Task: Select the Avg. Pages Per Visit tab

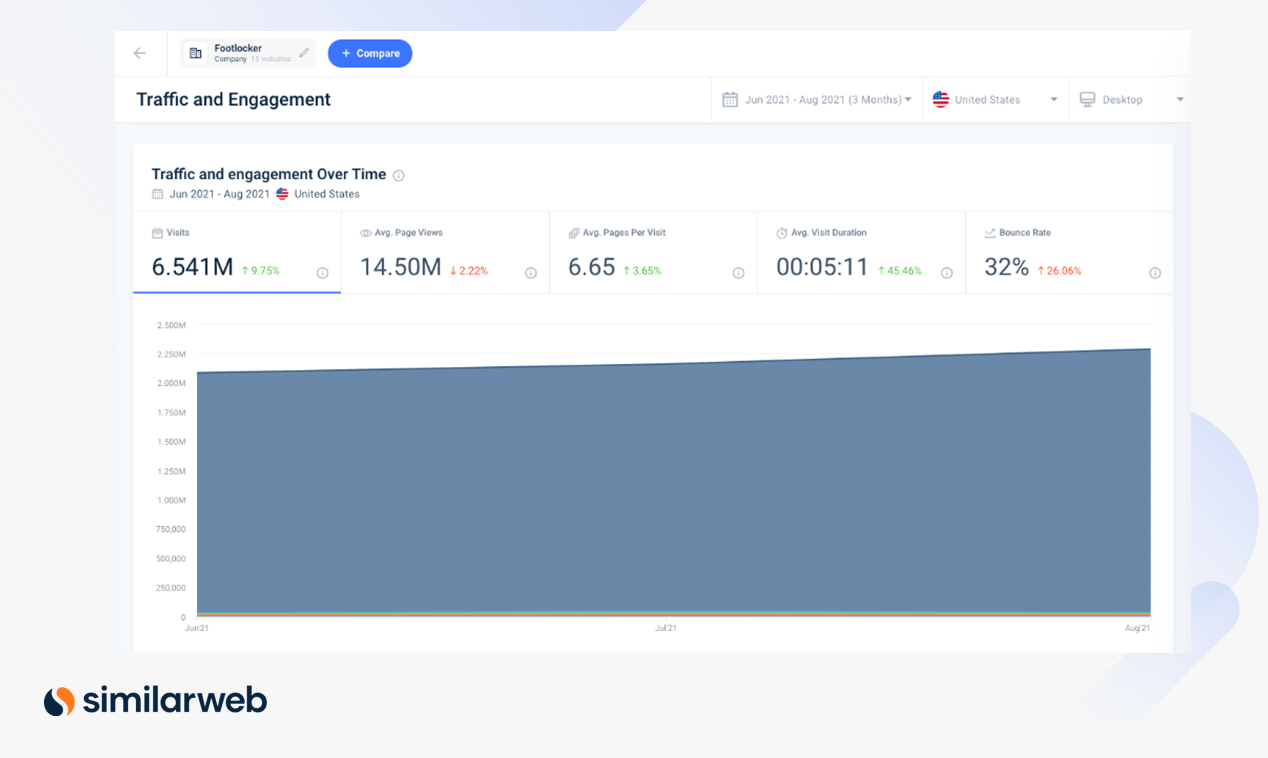Action: (653, 252)
